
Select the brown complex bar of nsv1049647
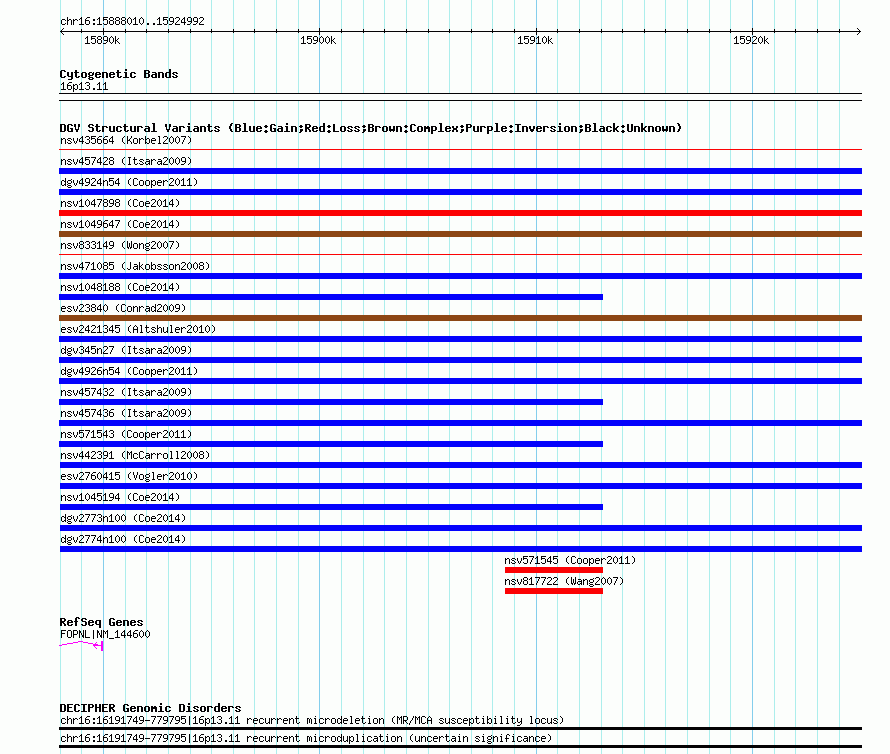[460, 234]
